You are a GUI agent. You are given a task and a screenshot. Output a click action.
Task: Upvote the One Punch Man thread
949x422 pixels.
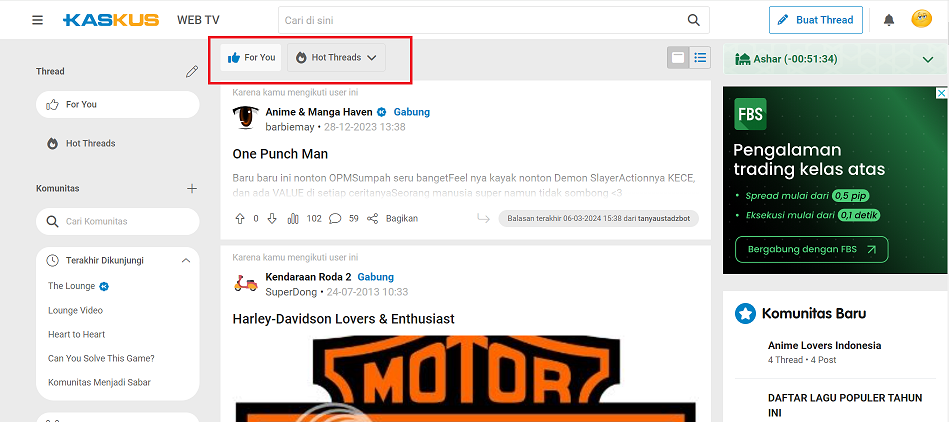click(x=239, y=219)
